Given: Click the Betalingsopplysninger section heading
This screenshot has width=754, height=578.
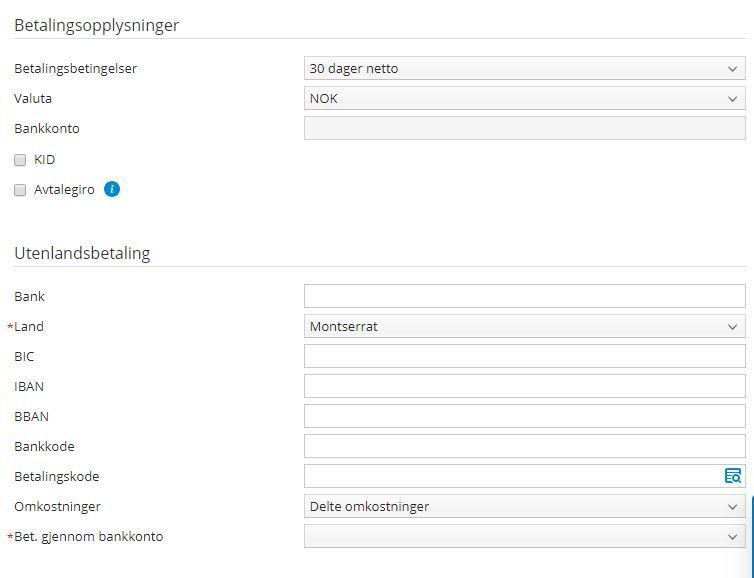Looking at the screenshot, I should tap(97, 25).
